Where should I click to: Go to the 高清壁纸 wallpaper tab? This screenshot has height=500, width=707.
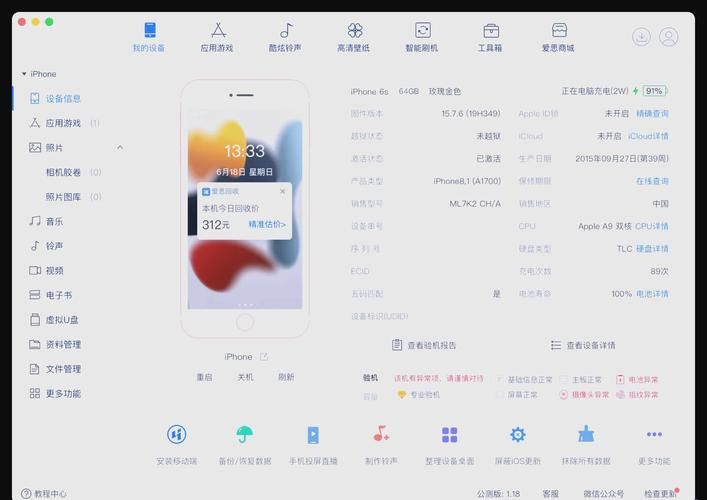point(354,37)
